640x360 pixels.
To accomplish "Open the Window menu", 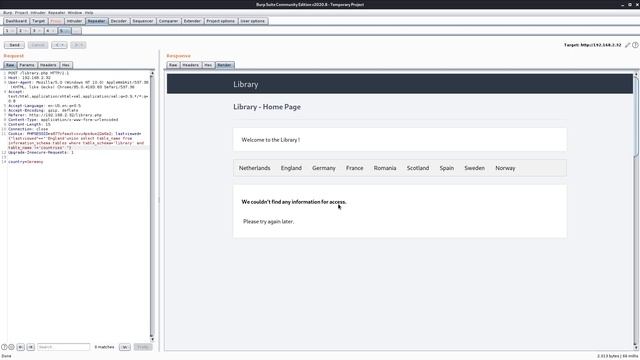I will tap(75, 13).
